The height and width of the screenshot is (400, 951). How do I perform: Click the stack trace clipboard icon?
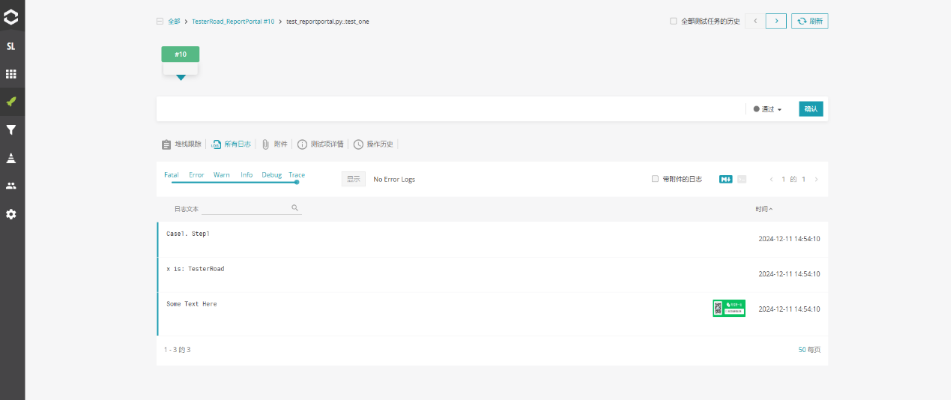point(166,144)
